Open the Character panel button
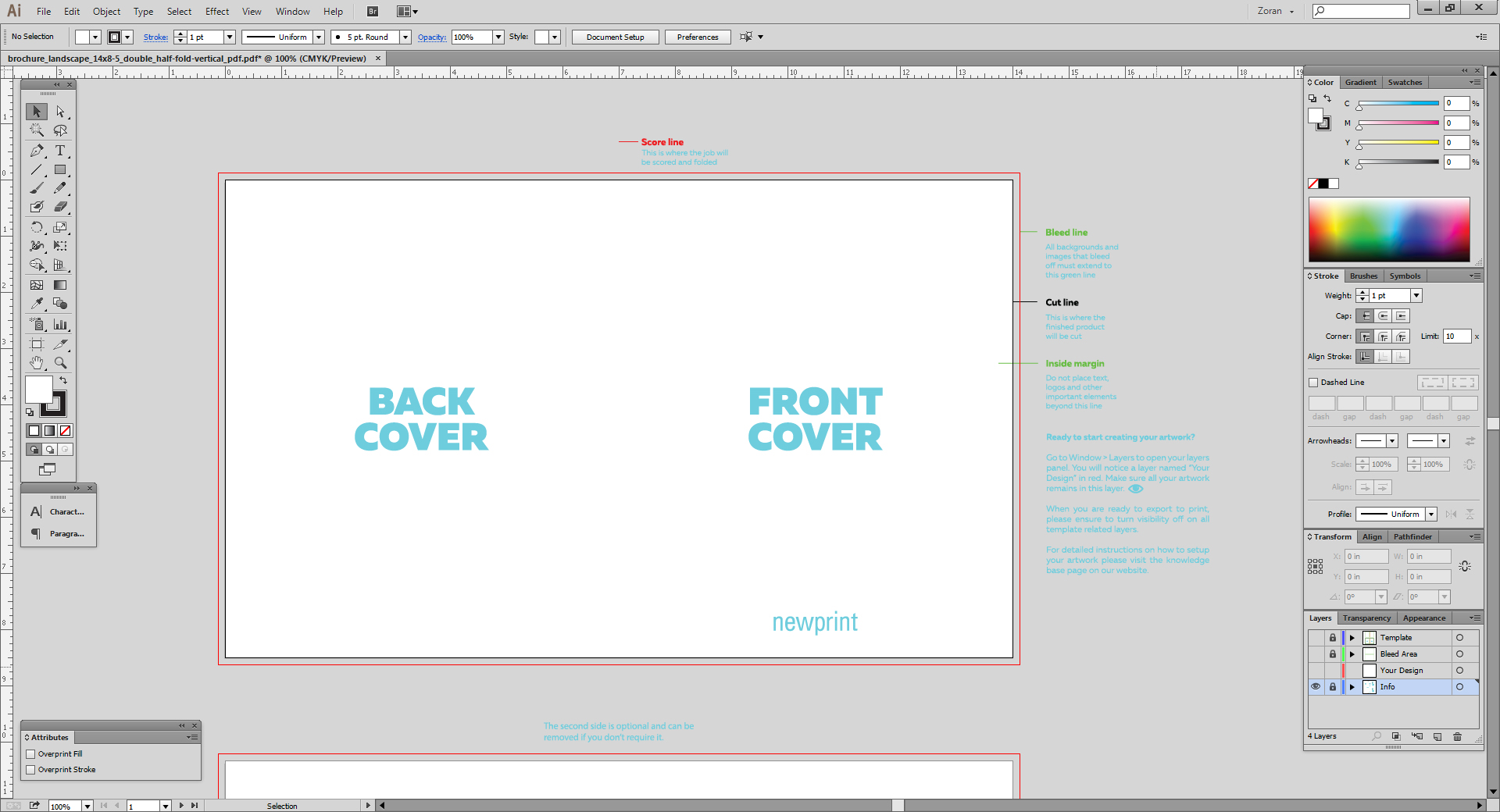1500x812 pixels. 59,512
